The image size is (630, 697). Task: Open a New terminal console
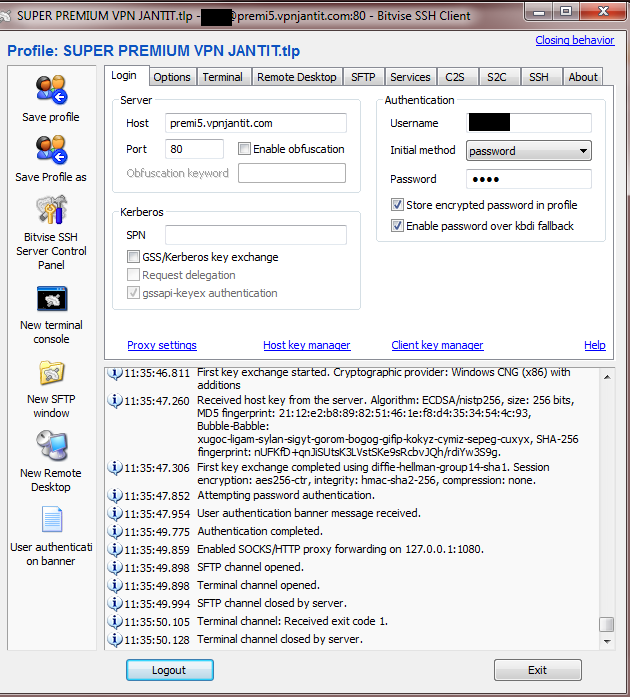(52, 298)
